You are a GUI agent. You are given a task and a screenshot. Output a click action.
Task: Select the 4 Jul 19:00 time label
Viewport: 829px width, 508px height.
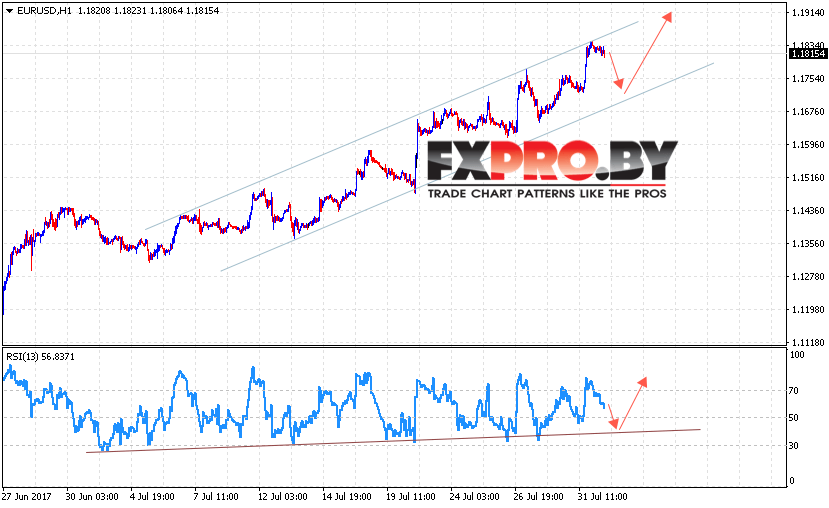pyautogui.click(x=152, y=497)
